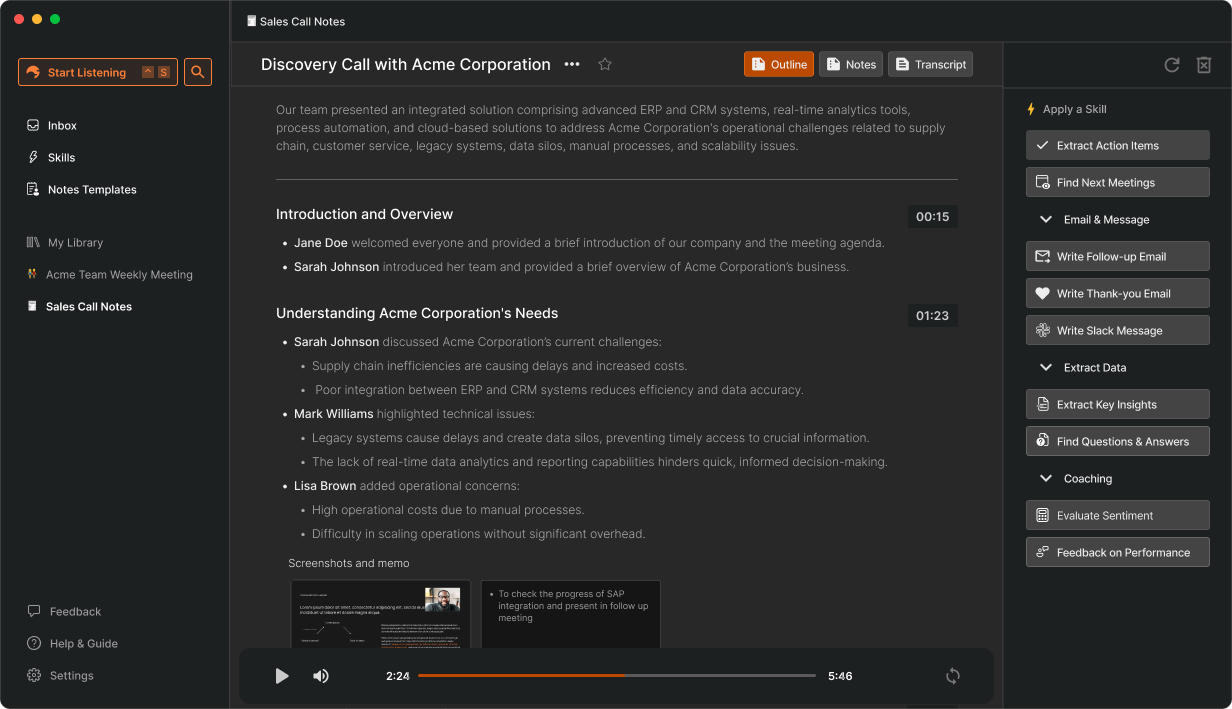Image resolution: width=1232 pixels, height=709 pixels.
Task: Jump to the 01:23 timestamp
Action: pos(932,316)
